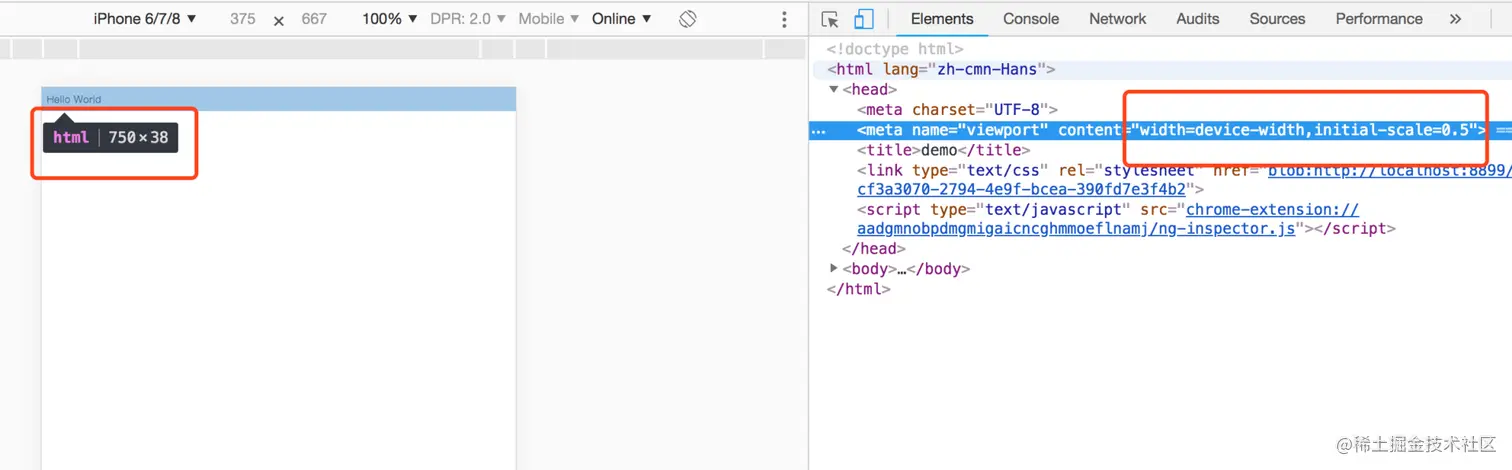1512x470 pixels.
Task: Open the iPhone 6/7/8 device dropdown
Action: (x=145, y=19)
